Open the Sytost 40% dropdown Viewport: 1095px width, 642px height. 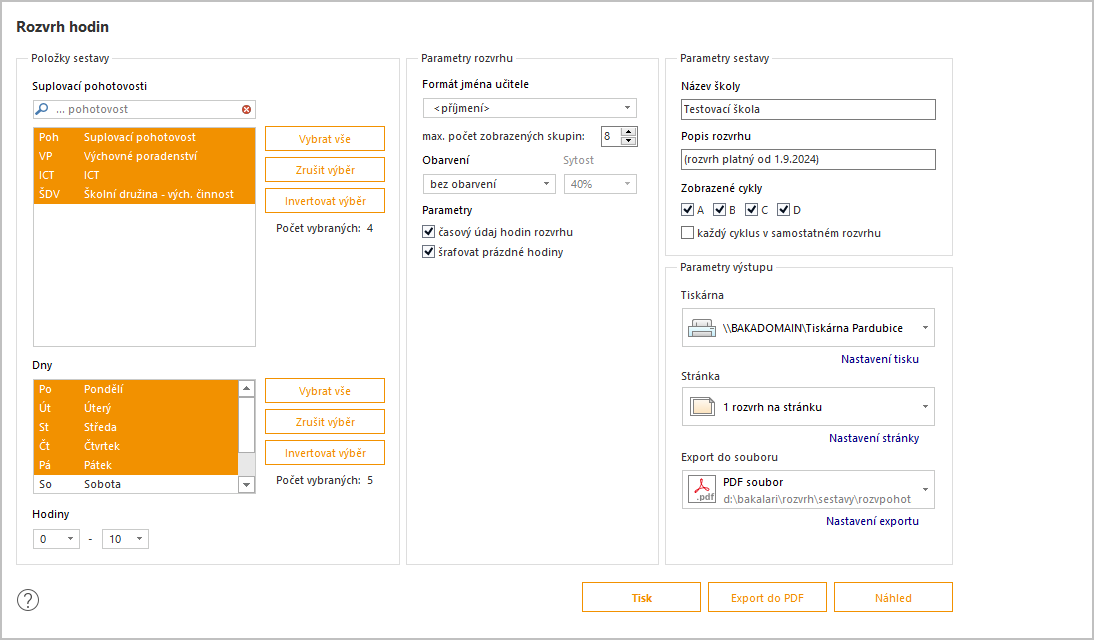(x=601, y=184)
